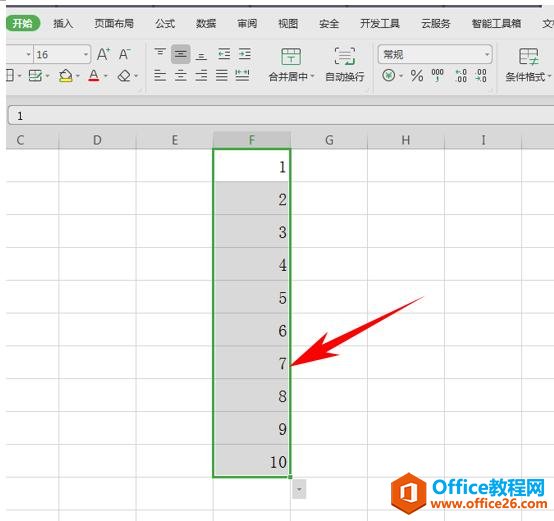This screenshot has height=521, width=554.
Task: Apply currency format icon
Action: tap(389, 75)
